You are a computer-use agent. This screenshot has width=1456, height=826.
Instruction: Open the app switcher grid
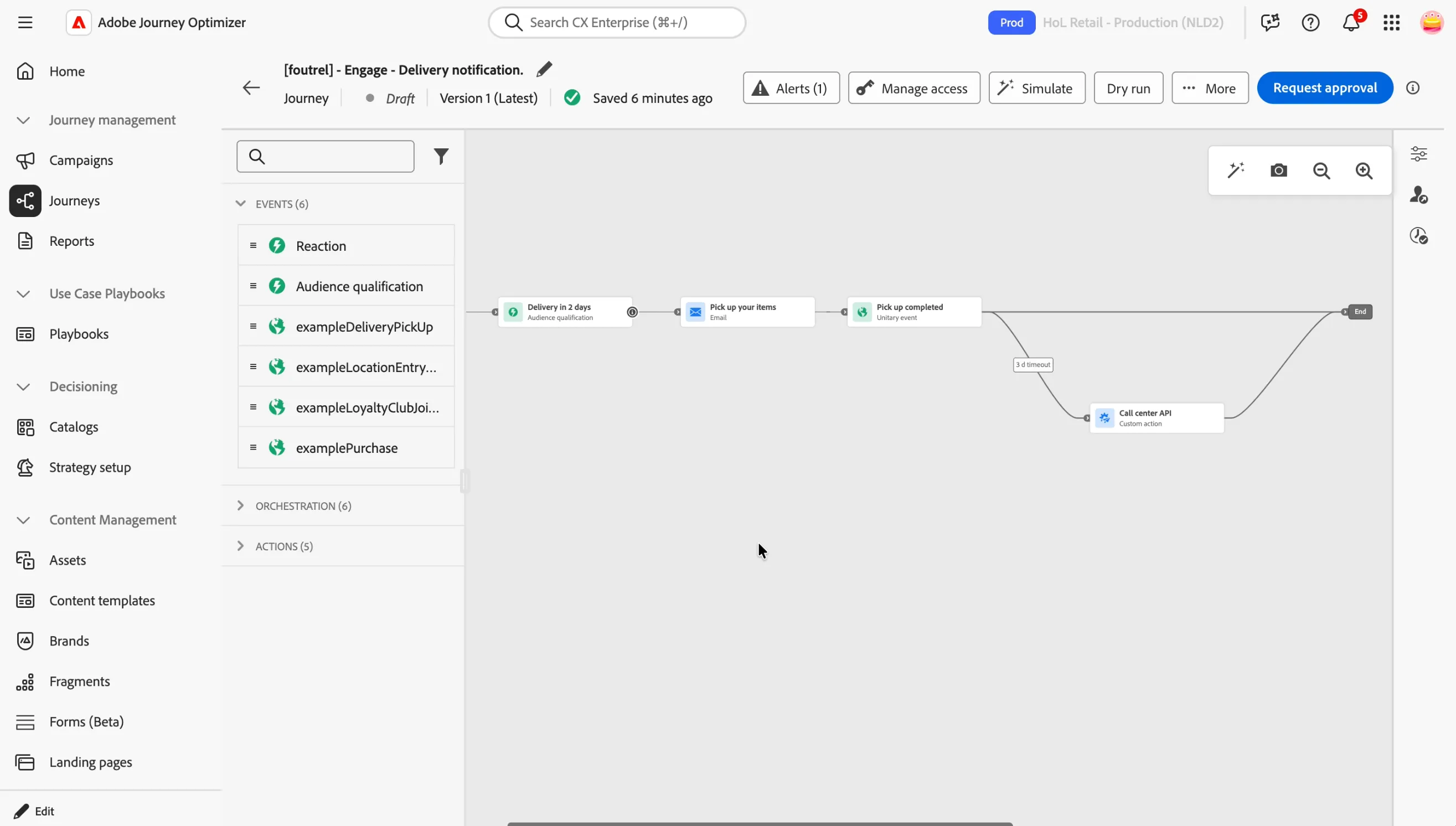(x=1391, y=23)
